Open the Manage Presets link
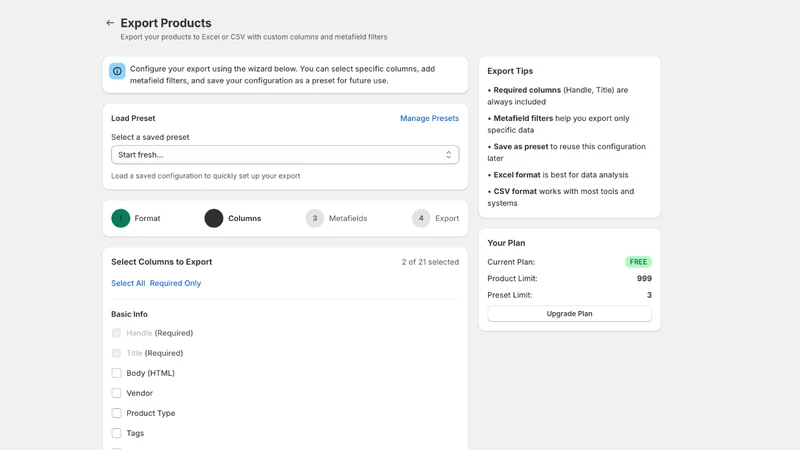This screenshot has height=450, width=800. [429, 118]
